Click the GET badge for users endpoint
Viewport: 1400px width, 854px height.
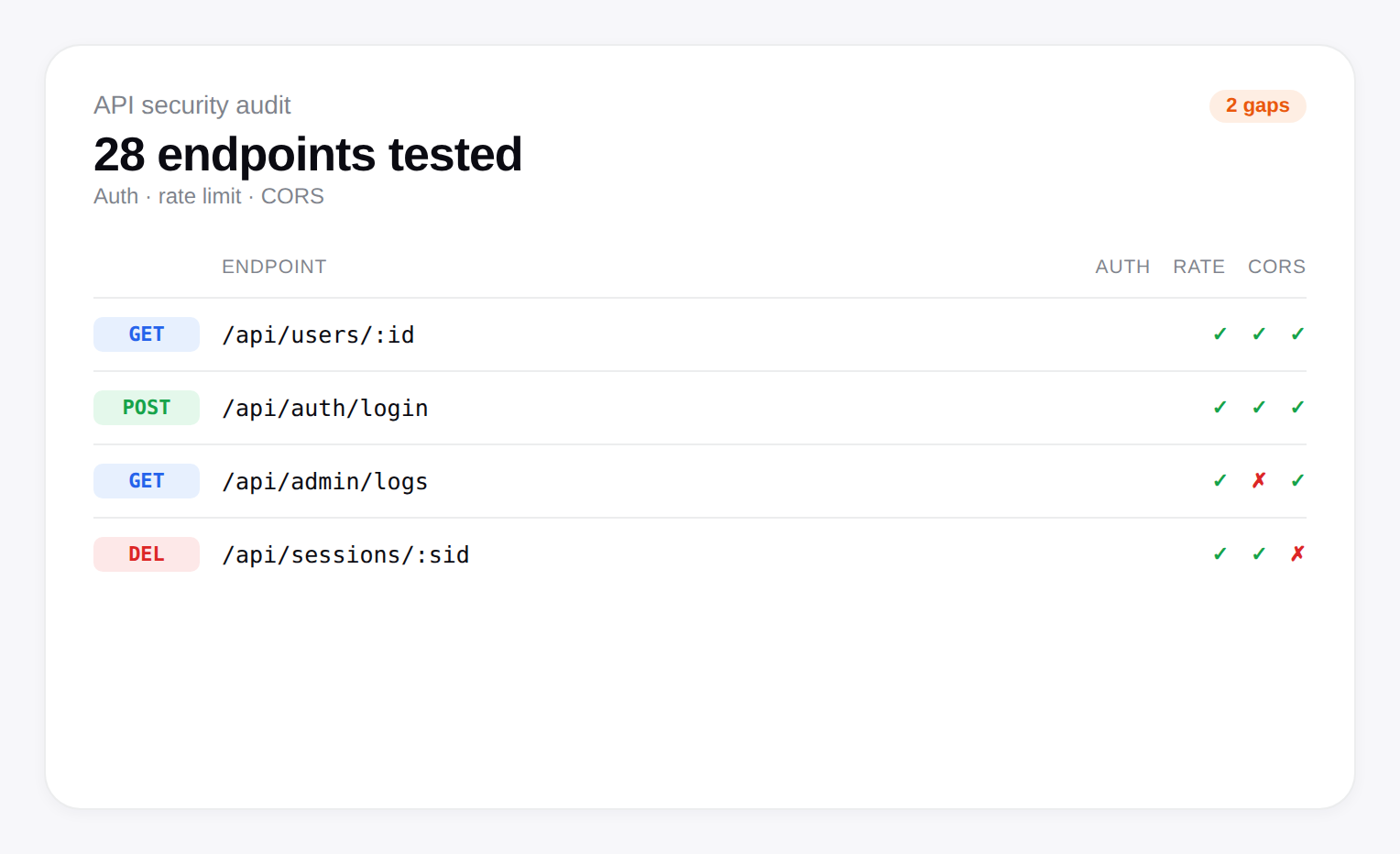click(x=147, y=334)
